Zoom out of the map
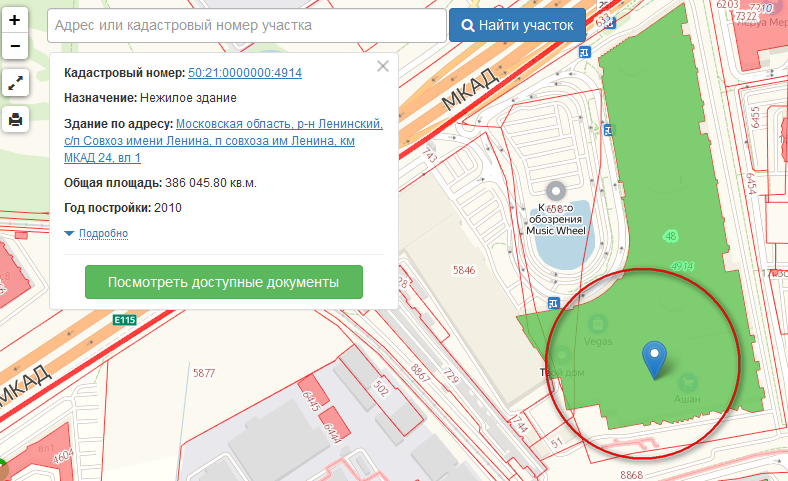This screenshot has width=788, height=481. (15, 46)
